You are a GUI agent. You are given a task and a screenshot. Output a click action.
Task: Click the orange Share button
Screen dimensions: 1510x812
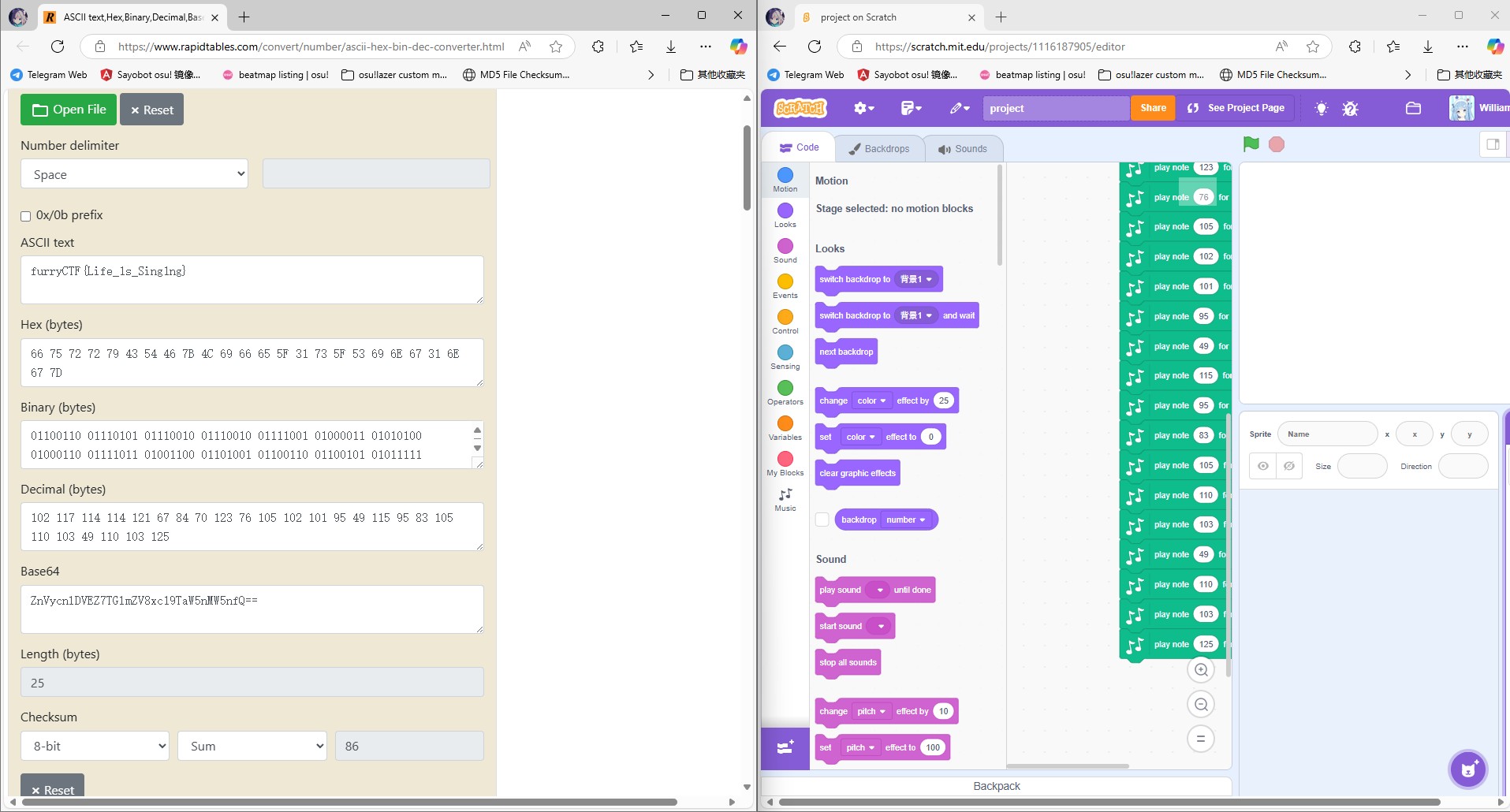[1153, 108]
